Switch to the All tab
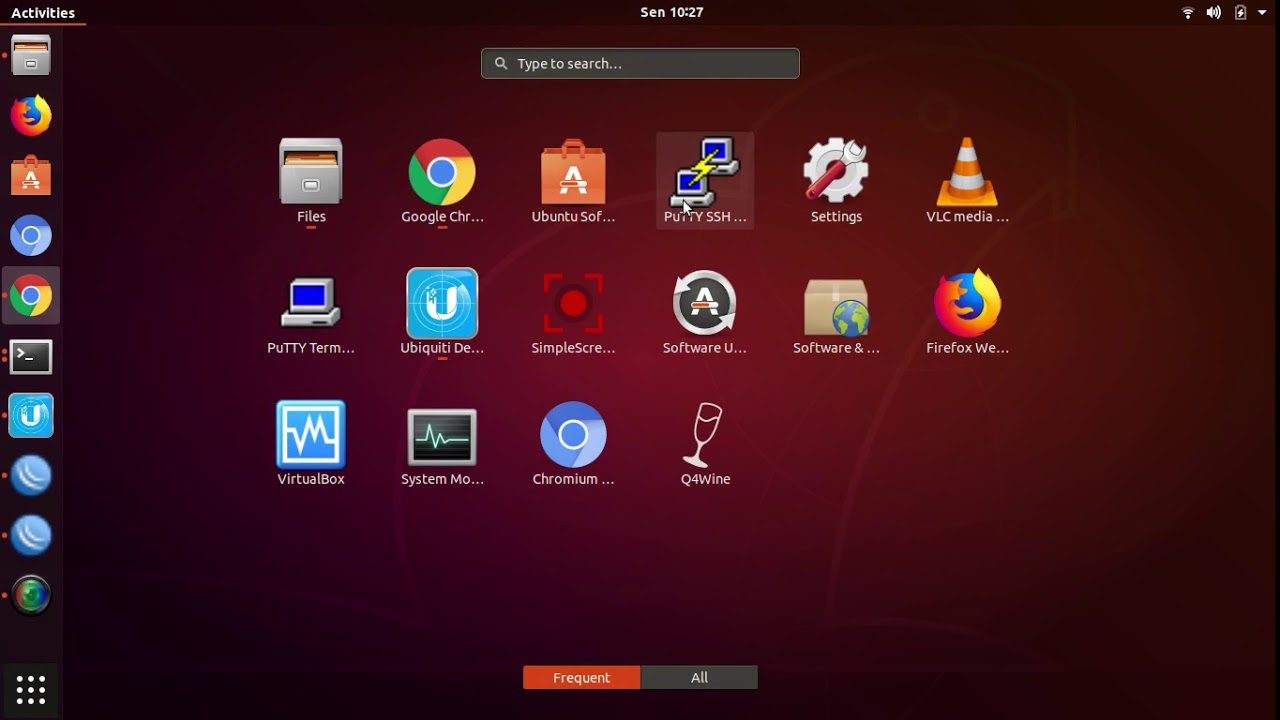 point(699,678)
